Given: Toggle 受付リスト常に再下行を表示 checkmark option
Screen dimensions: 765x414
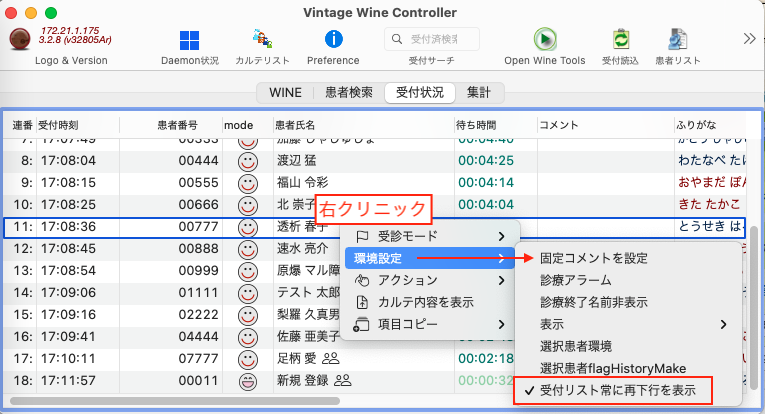Looking at the screenshot, I should (x=611, y=389).
